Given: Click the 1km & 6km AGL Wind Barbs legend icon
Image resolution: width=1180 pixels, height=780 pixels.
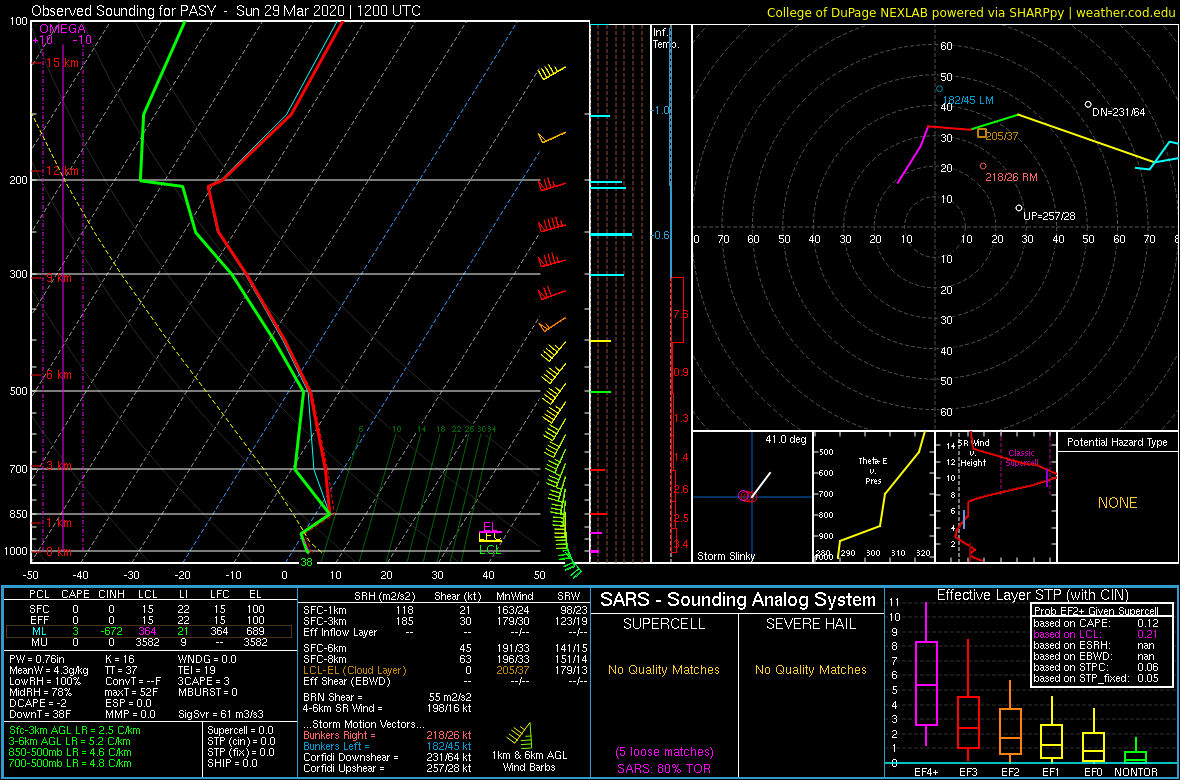Looking at the screenshot, I should click(519, 734).
